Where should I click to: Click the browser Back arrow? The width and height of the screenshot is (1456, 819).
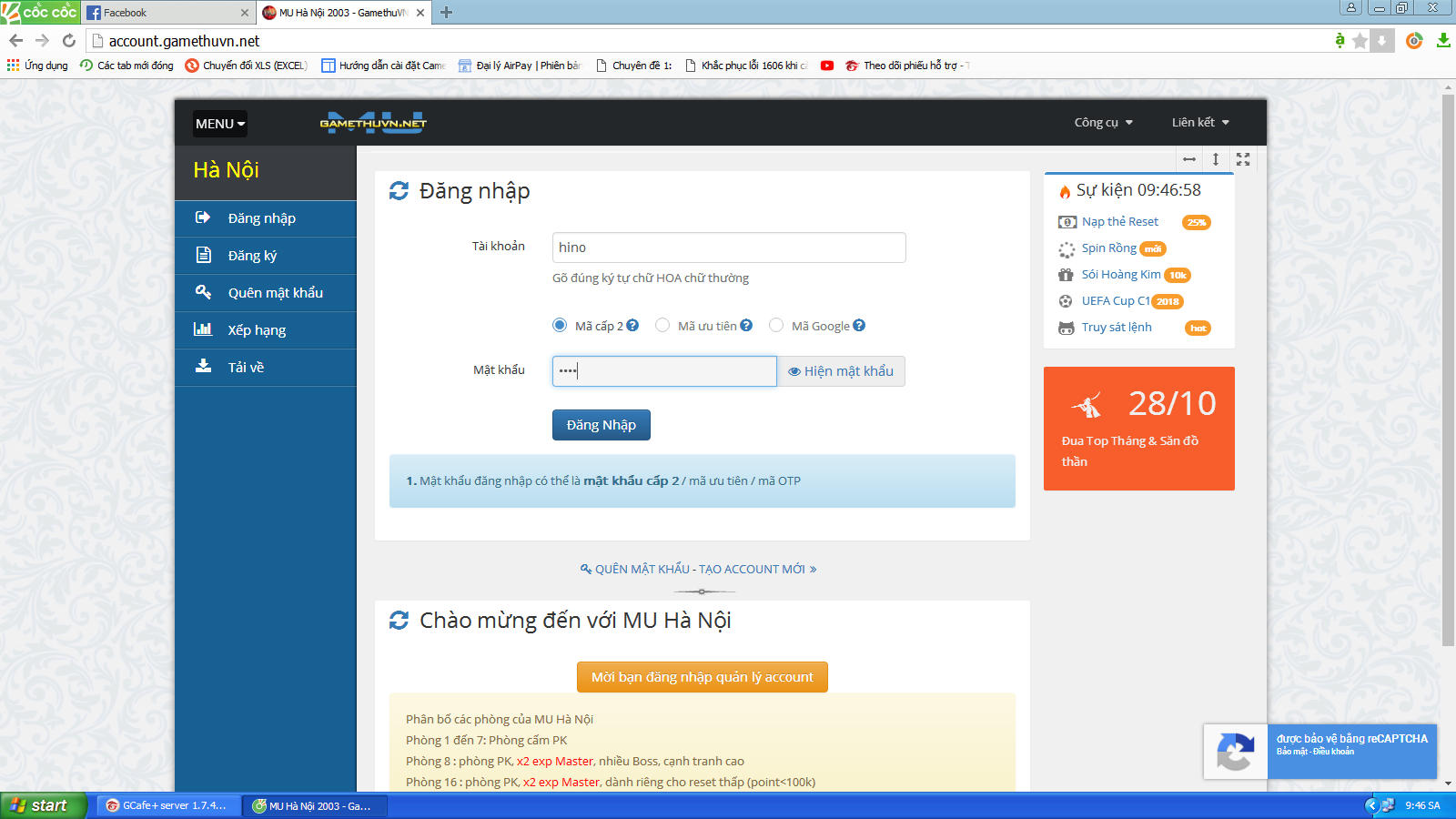coord(15,40)
